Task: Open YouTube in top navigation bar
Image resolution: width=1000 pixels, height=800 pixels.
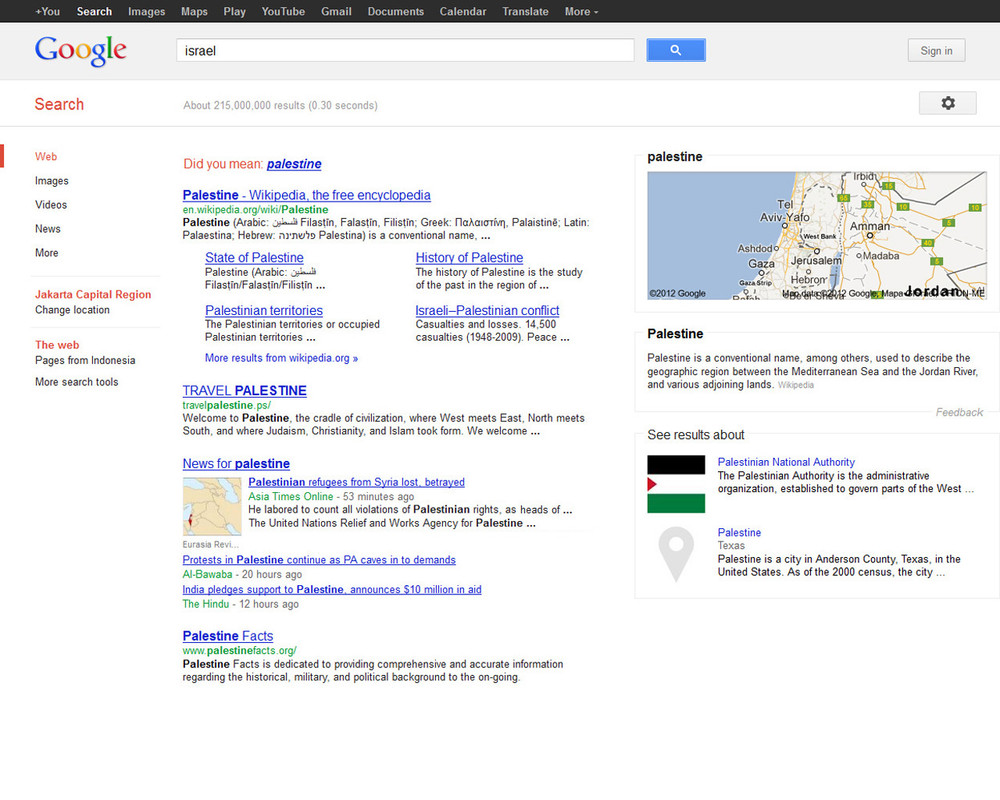Action: pyautogui.click(x=283, y=11)
